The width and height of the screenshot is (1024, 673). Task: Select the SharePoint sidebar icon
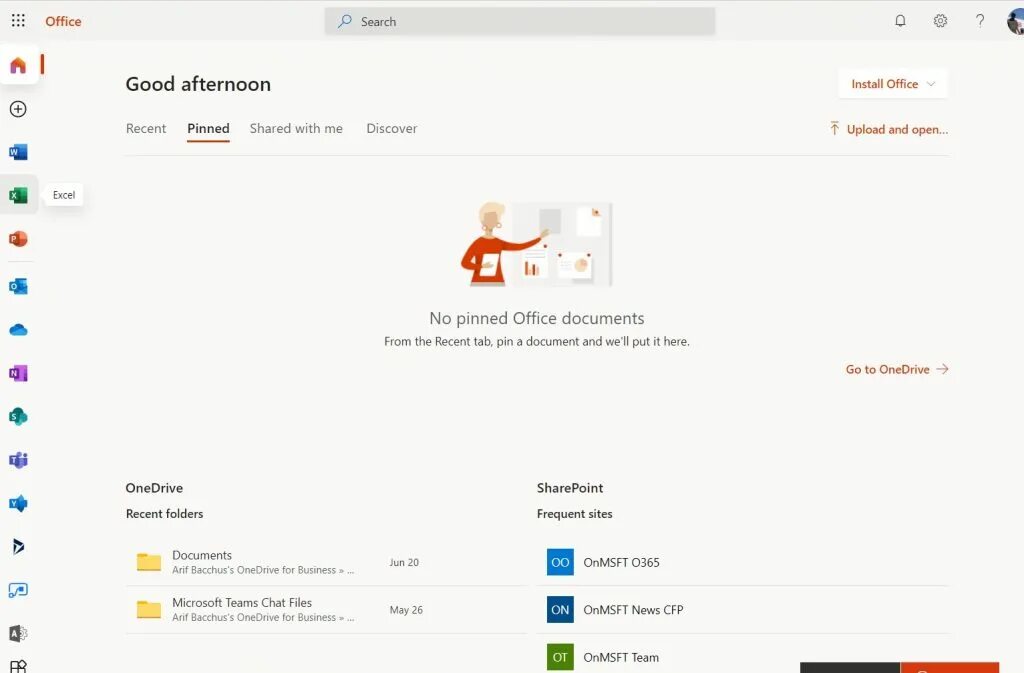tap(18, 416)
